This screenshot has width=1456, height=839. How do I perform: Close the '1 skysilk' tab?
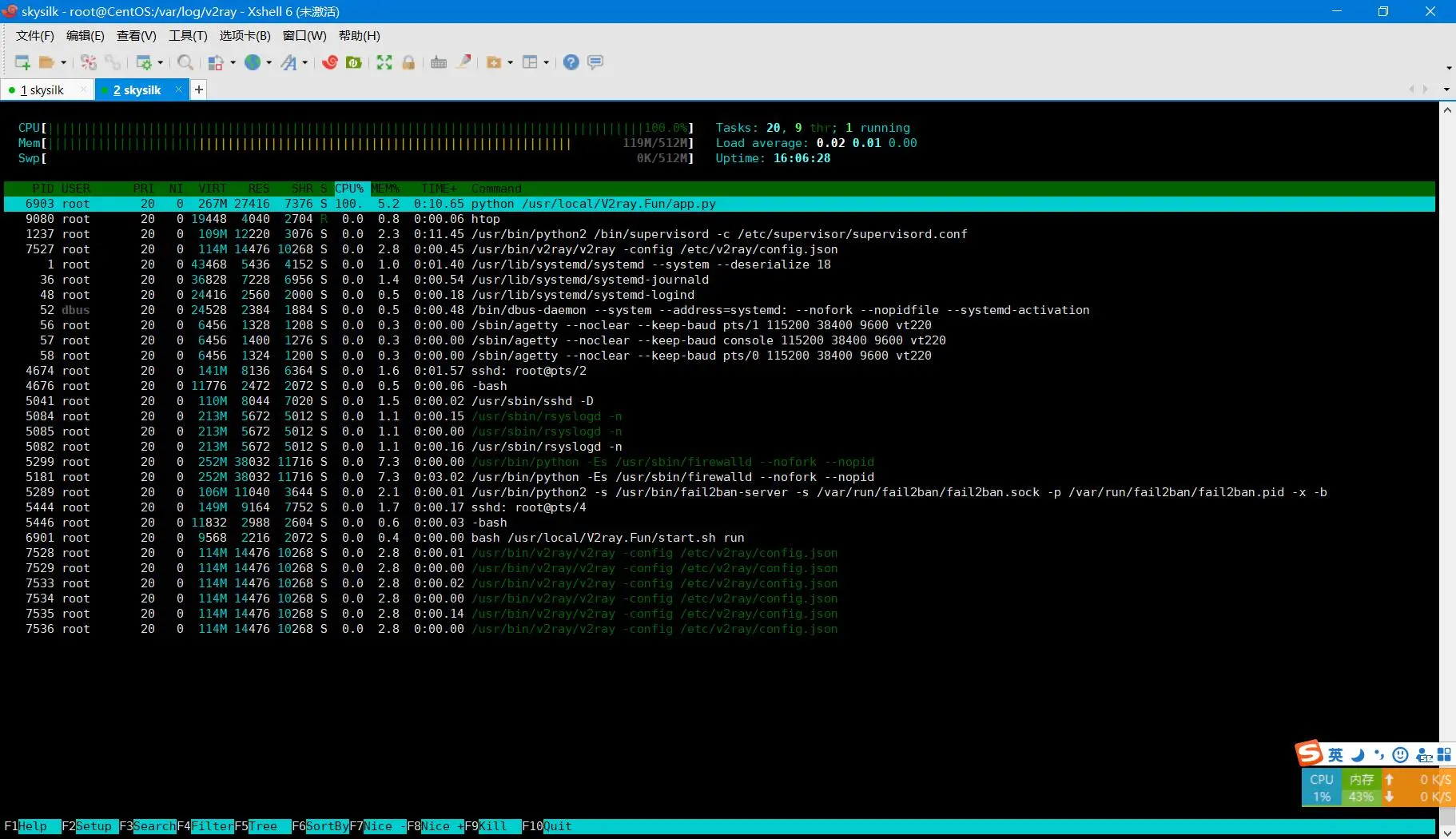coord(83,89)
